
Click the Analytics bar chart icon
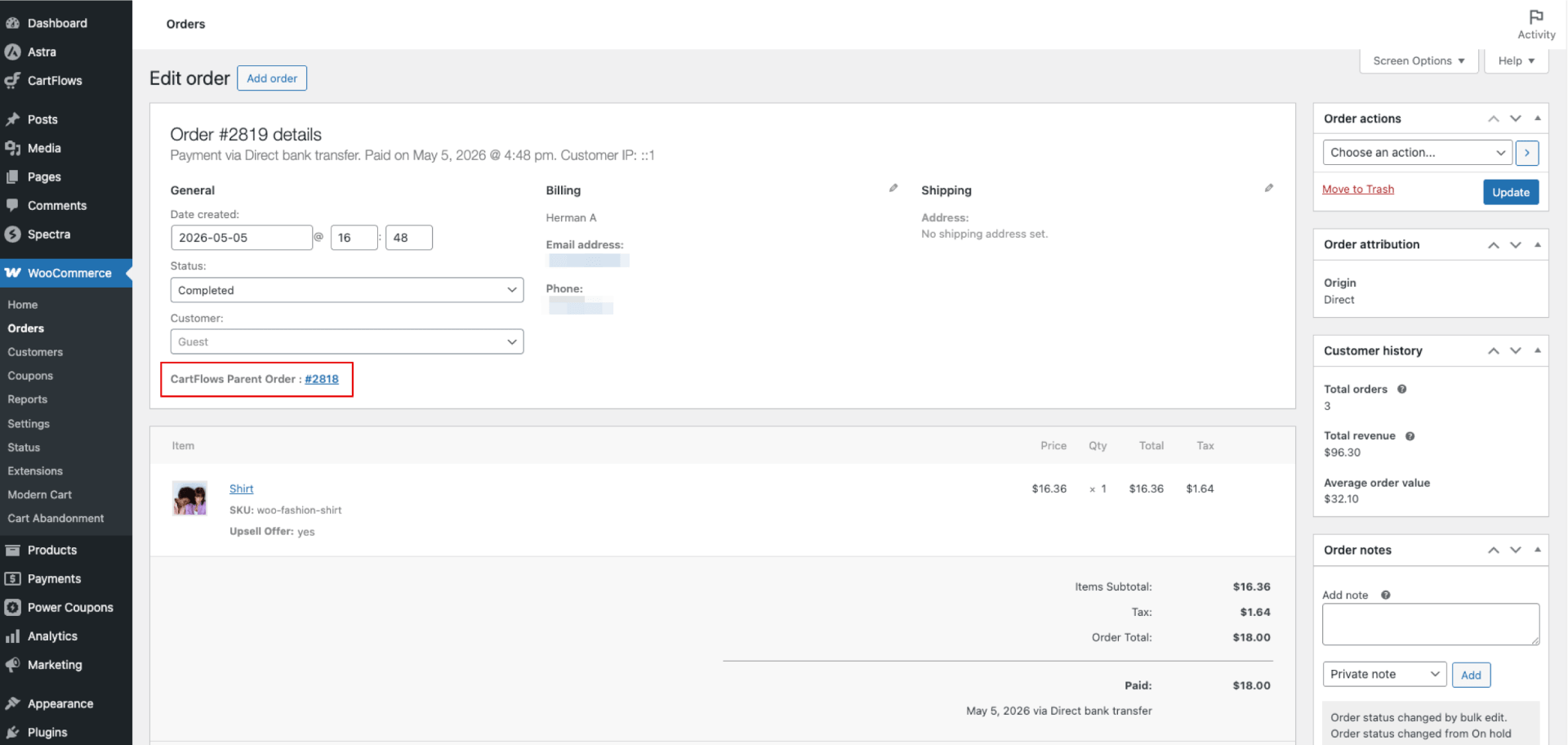point(12,636)
